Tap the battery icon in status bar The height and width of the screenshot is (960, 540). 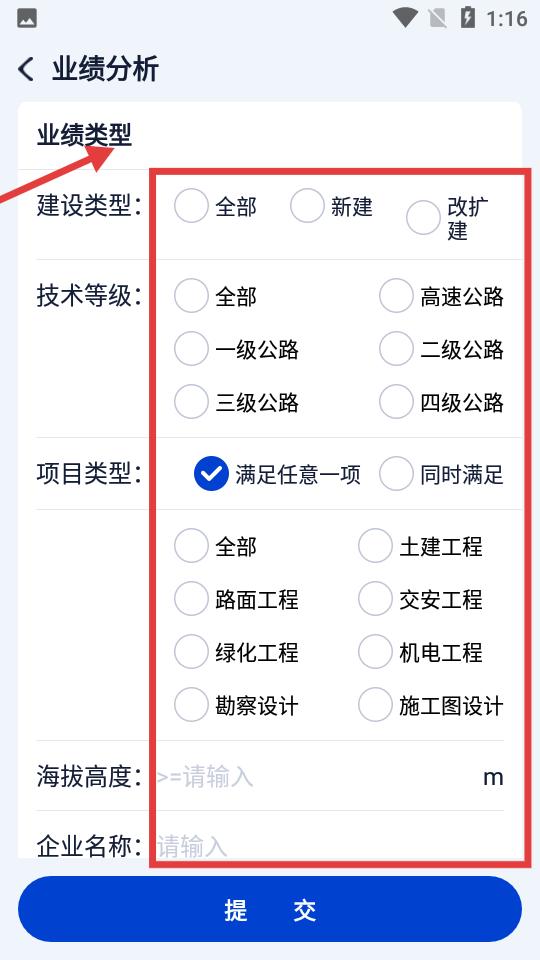468,18
